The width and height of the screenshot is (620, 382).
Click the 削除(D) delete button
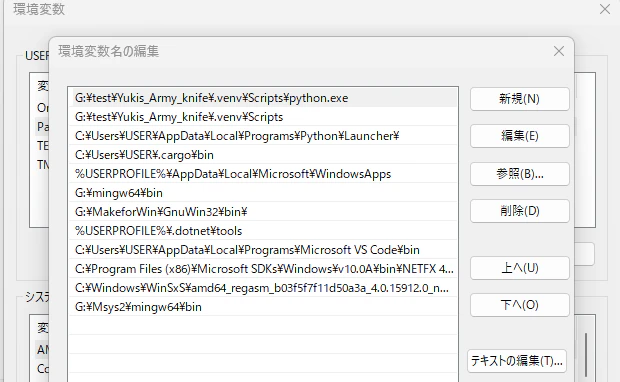coord(520,211)
